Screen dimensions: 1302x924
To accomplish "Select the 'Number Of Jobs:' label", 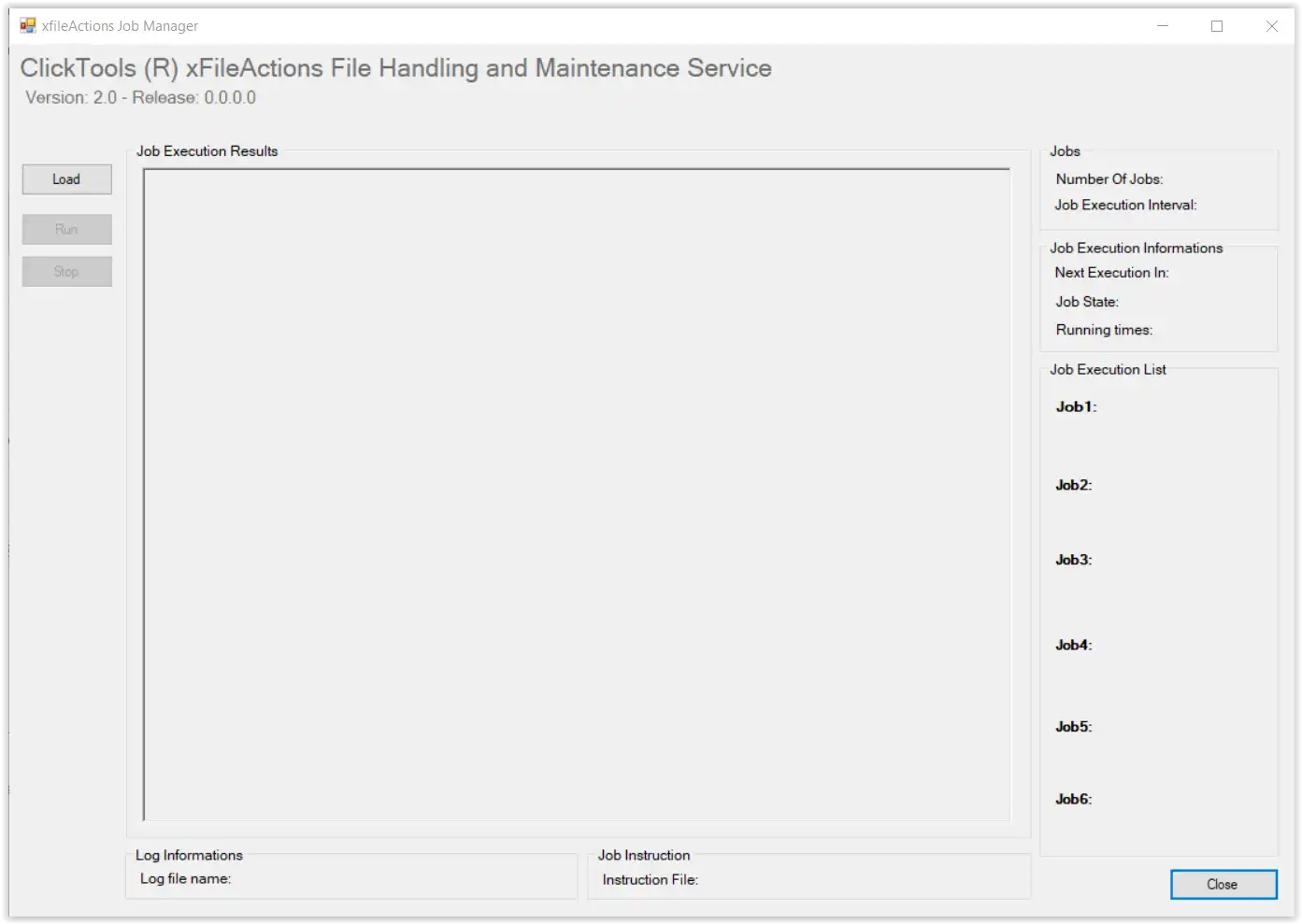I will (1109, 179).
